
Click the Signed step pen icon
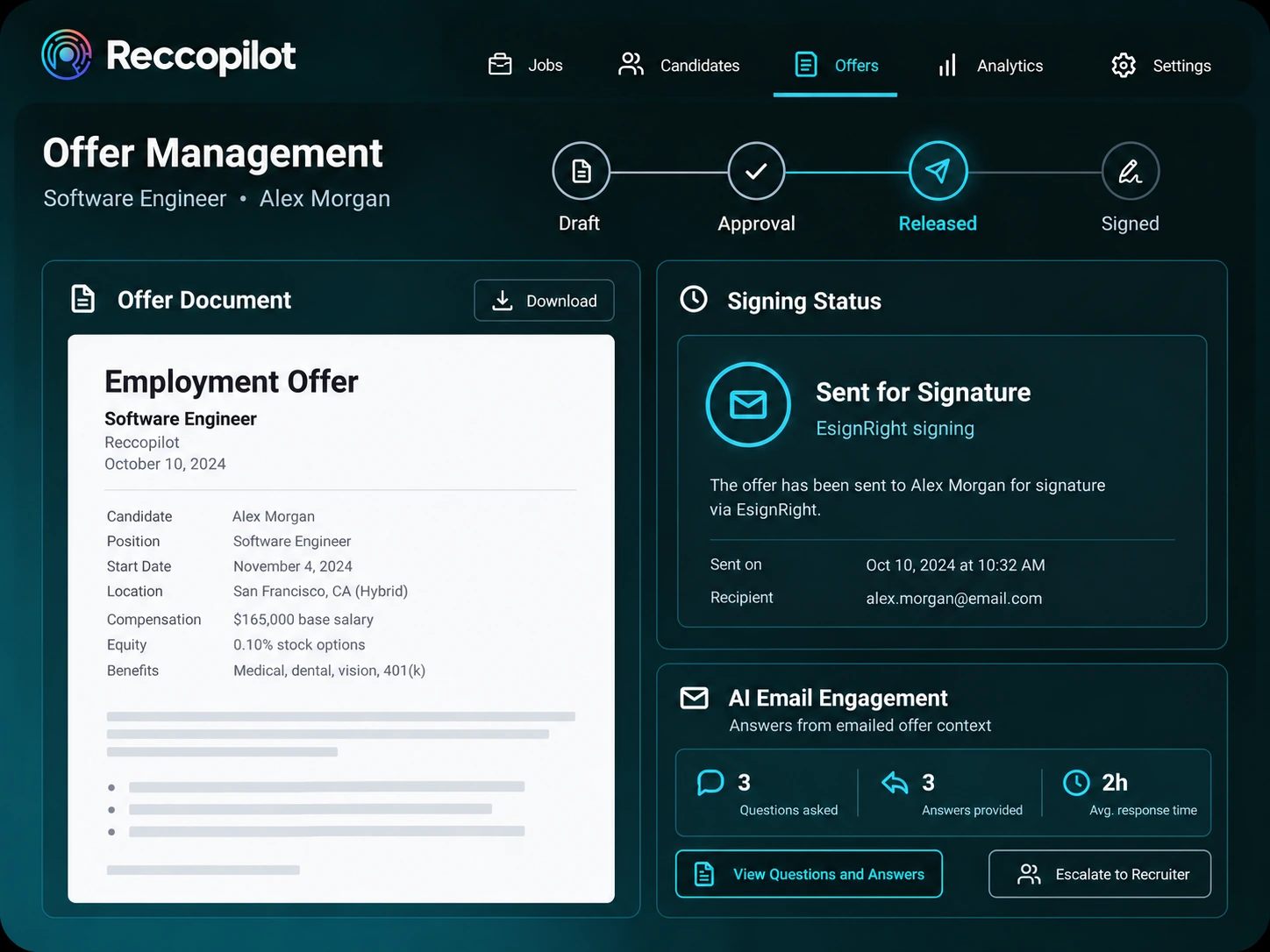click(x=1131, y=171)
